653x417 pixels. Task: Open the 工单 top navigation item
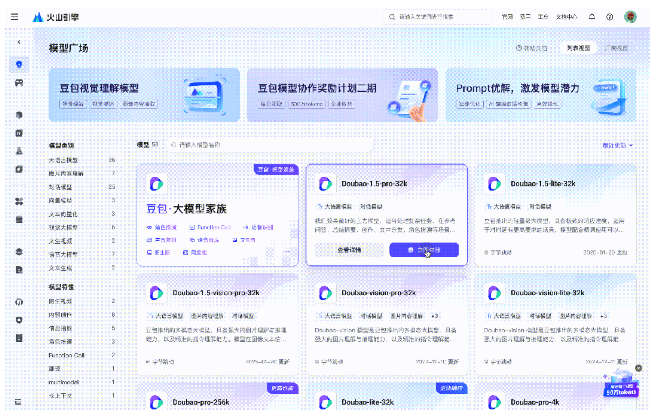543,17
